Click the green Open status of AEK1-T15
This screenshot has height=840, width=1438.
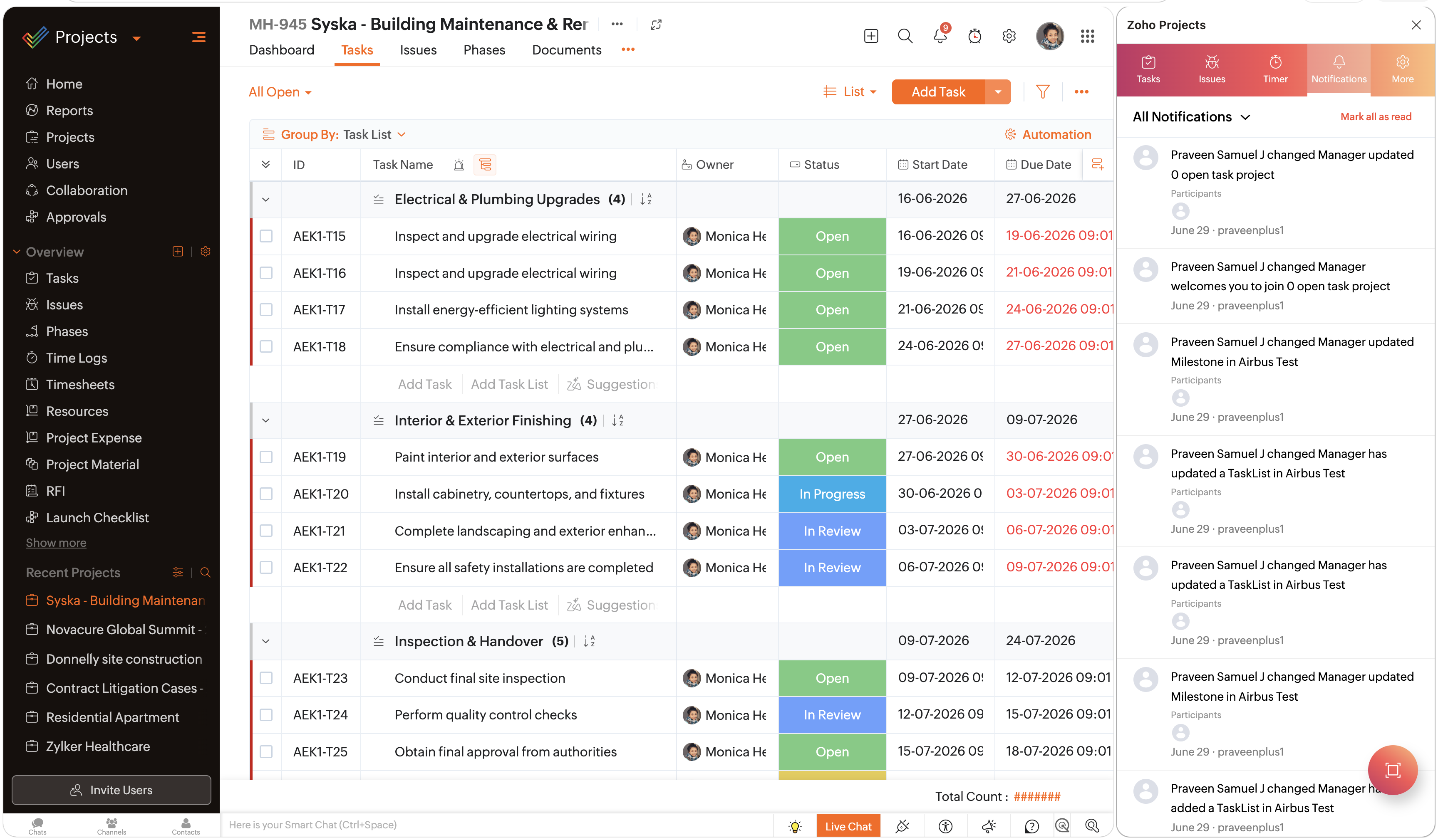tap(833, 236)
